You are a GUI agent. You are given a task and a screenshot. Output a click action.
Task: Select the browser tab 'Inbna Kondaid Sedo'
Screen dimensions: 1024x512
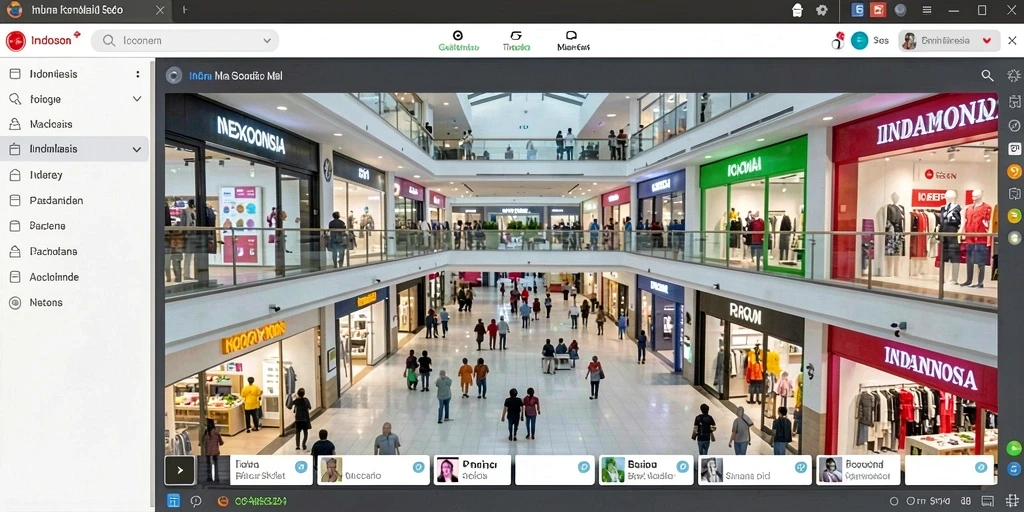(x=85, y=10)
